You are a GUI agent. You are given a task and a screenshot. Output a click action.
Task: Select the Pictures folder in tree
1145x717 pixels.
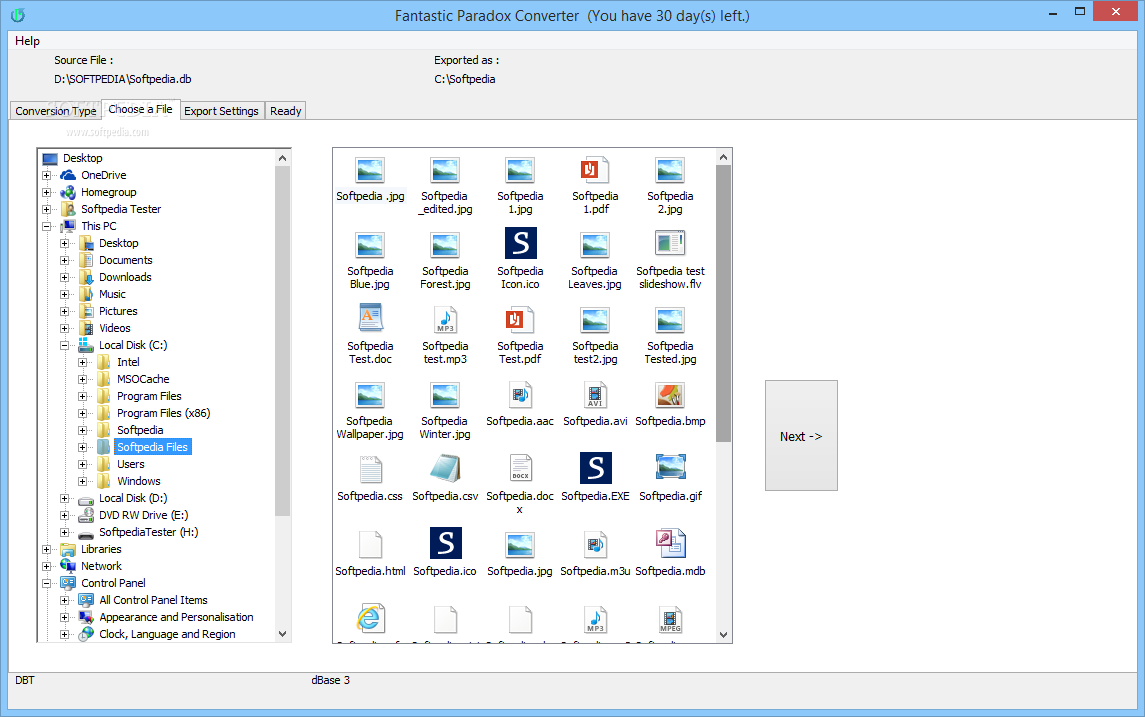click(x=118, y=311)
